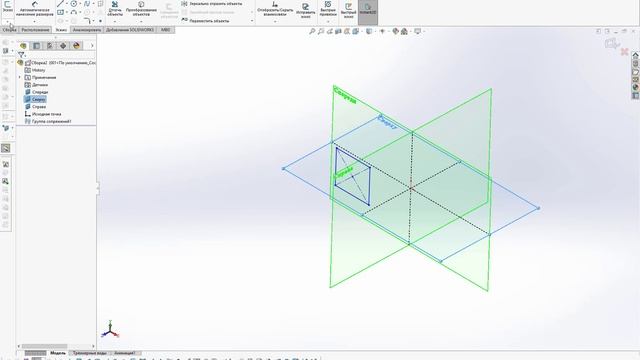Click the feature tree horizontal scrollbar
The image size is (640, 360).
(44, 346)
